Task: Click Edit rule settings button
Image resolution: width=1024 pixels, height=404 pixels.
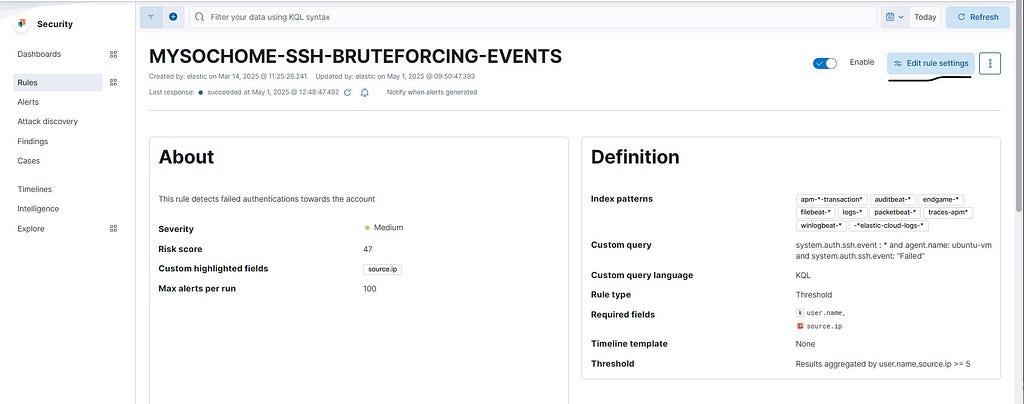Action: click(x=931, y=63)
